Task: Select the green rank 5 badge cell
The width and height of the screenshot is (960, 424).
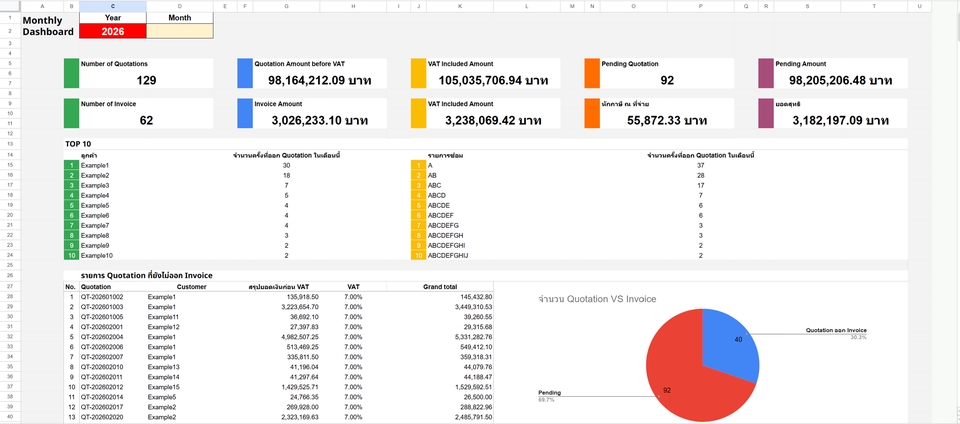Action: (x=72, y=206)
